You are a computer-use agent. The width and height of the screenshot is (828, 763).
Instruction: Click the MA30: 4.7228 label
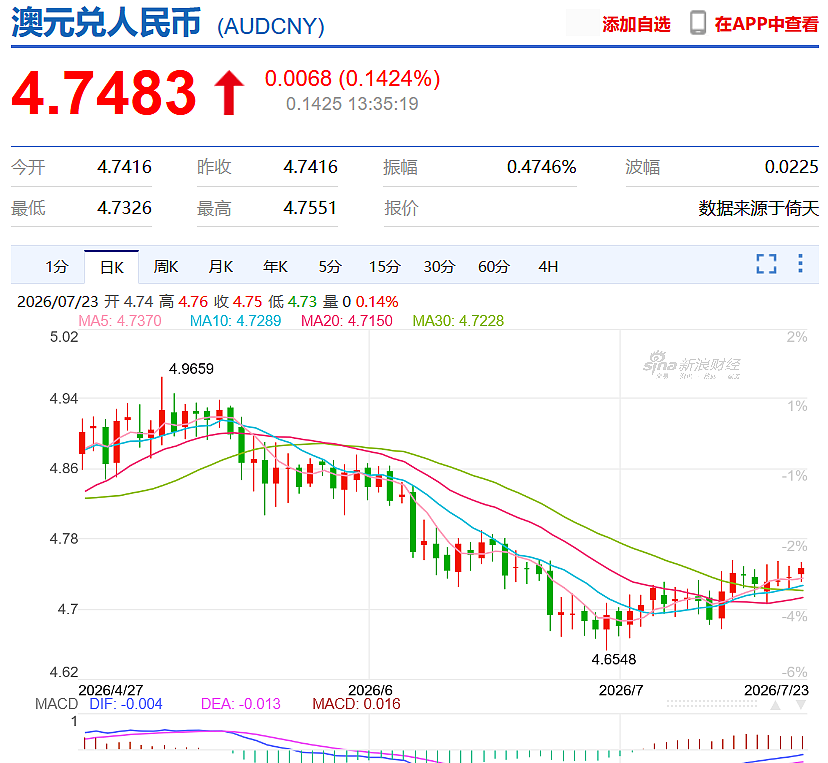(458, 321)
